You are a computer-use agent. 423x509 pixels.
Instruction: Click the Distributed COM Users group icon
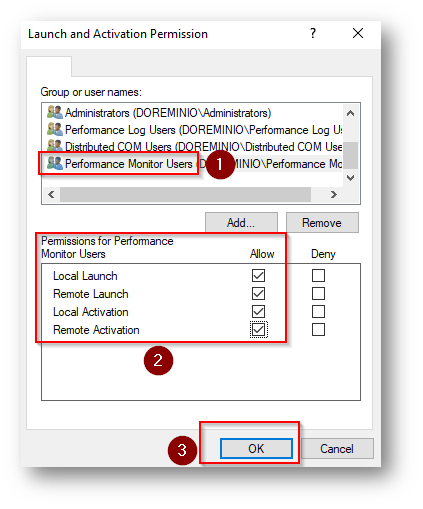[x=54, y=146]
